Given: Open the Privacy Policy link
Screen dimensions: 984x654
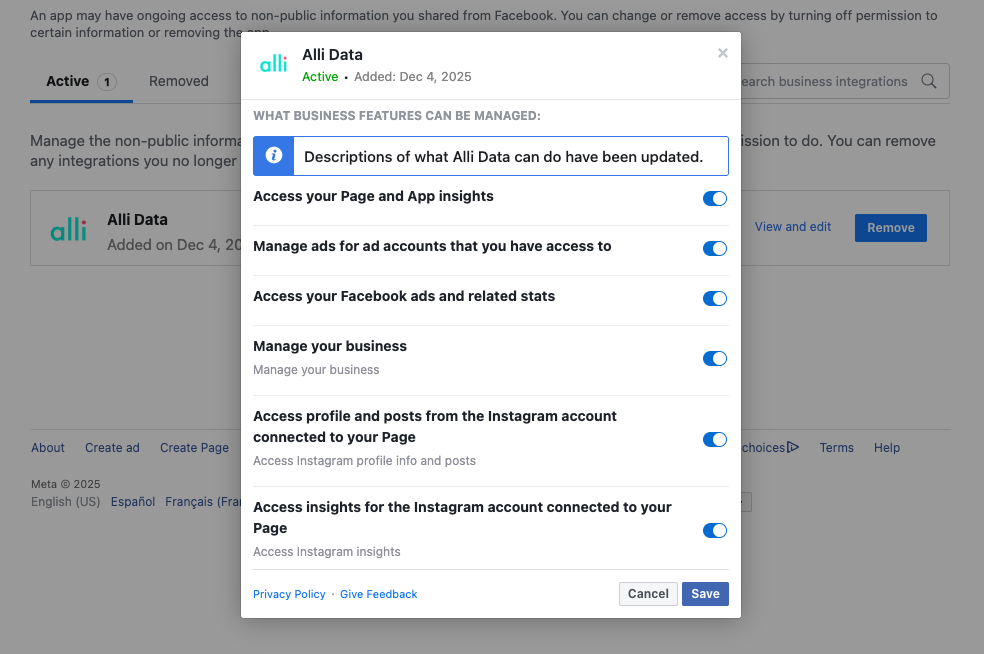Looking at the screenshot, I should pos(289,595).
